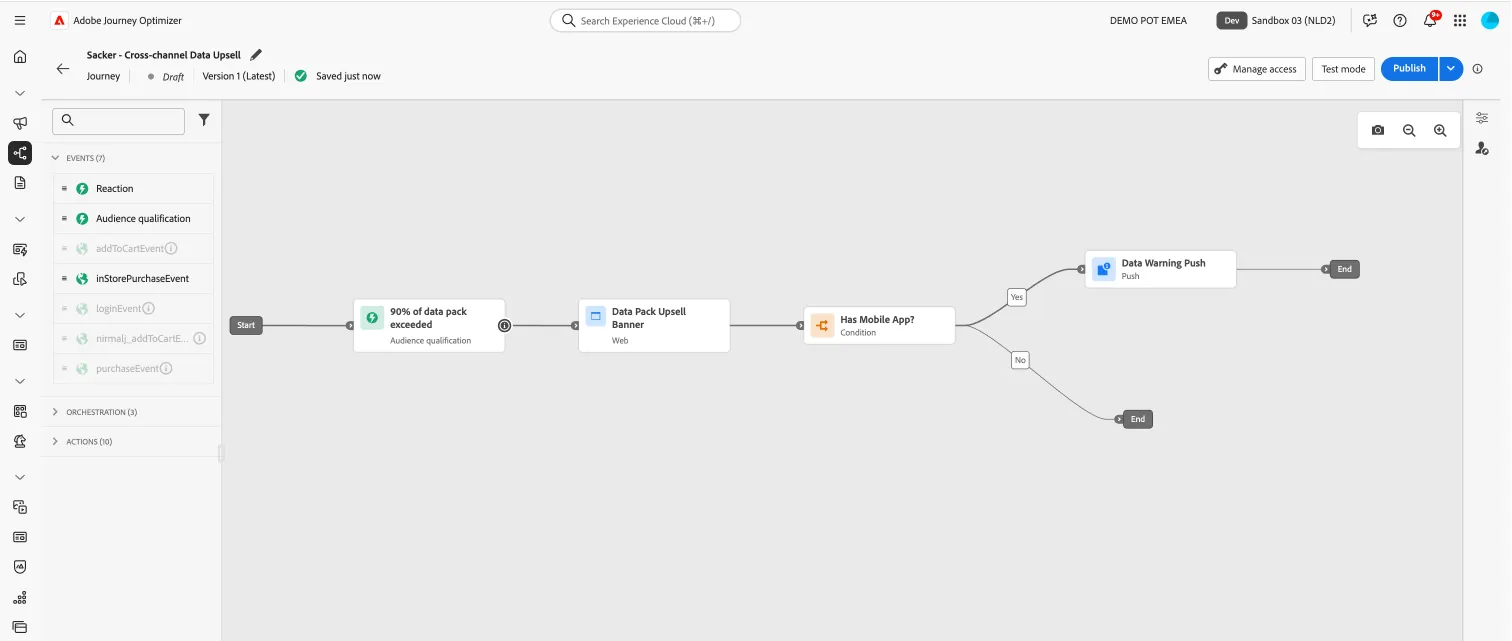
Task: Filter the activity palette with the funnel icon
Action: pos(204,120)
